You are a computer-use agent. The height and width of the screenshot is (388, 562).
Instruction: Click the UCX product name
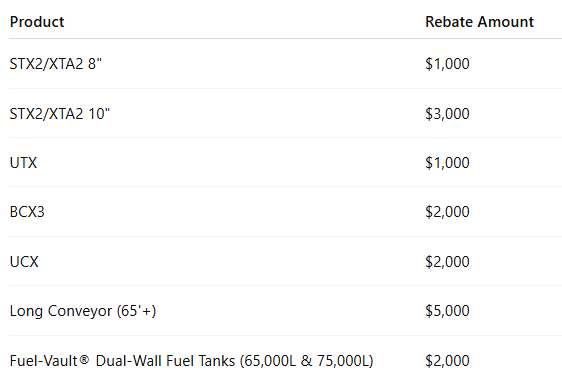[x=24, y=262]
